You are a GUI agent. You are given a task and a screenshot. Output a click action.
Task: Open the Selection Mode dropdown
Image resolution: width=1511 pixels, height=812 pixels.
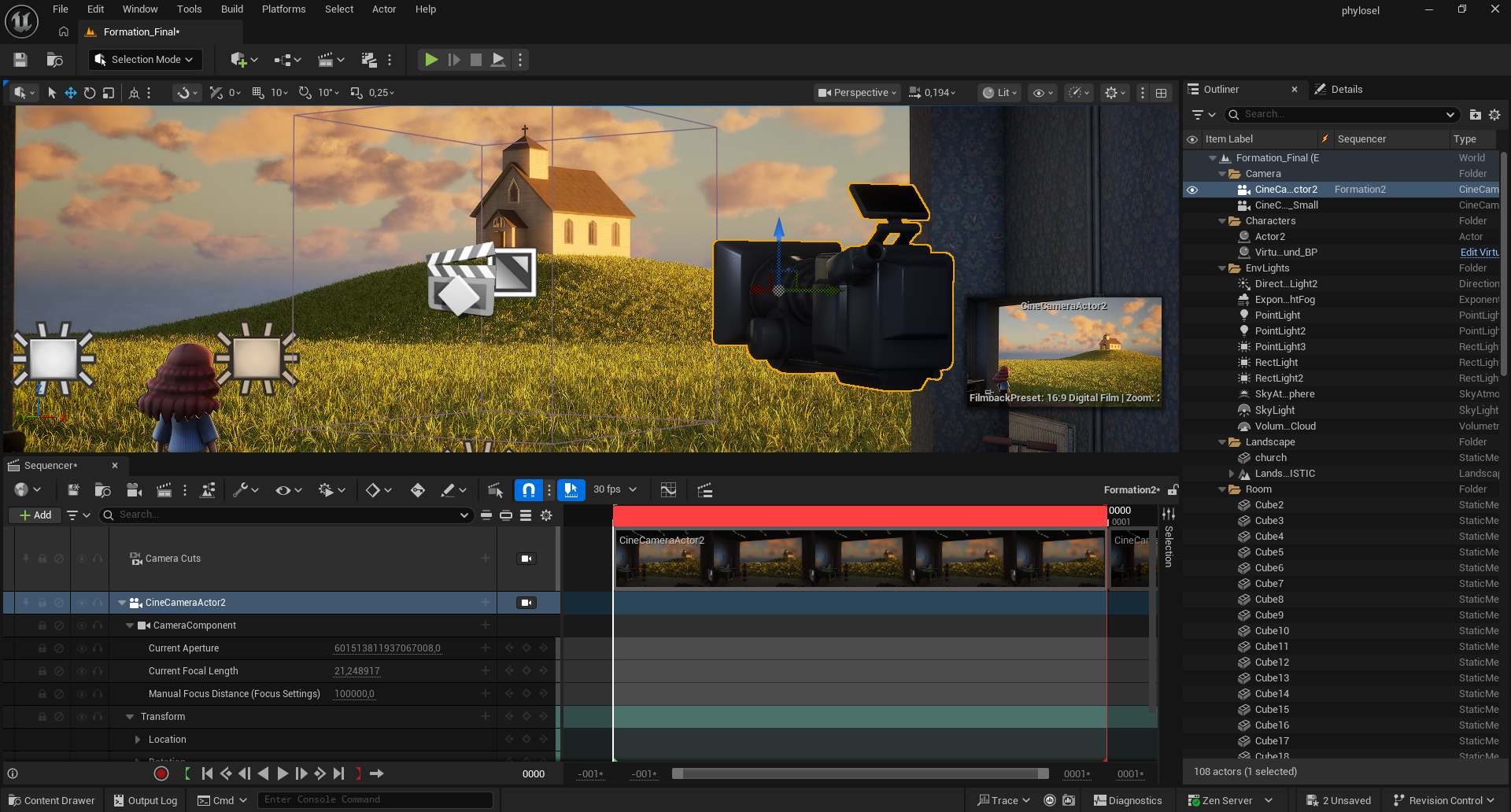[145, 60]
